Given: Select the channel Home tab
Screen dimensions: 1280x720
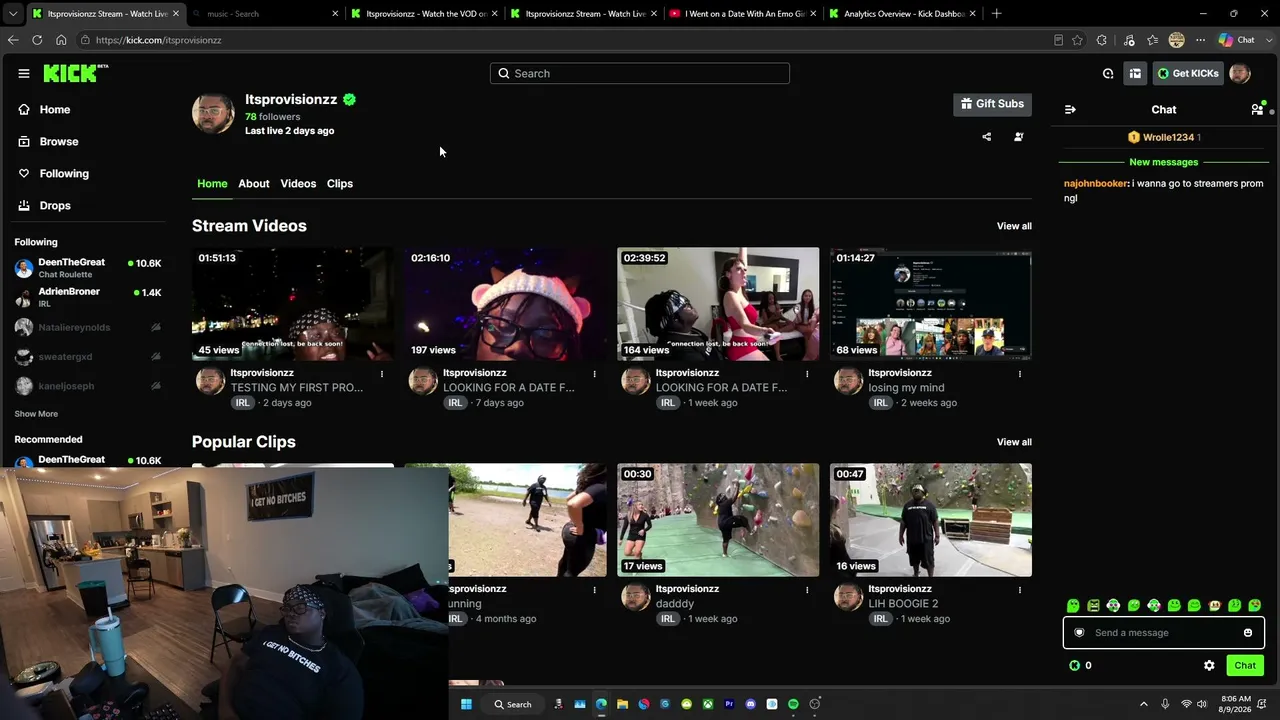Looking at the screenshot, I should click(212, 184).
